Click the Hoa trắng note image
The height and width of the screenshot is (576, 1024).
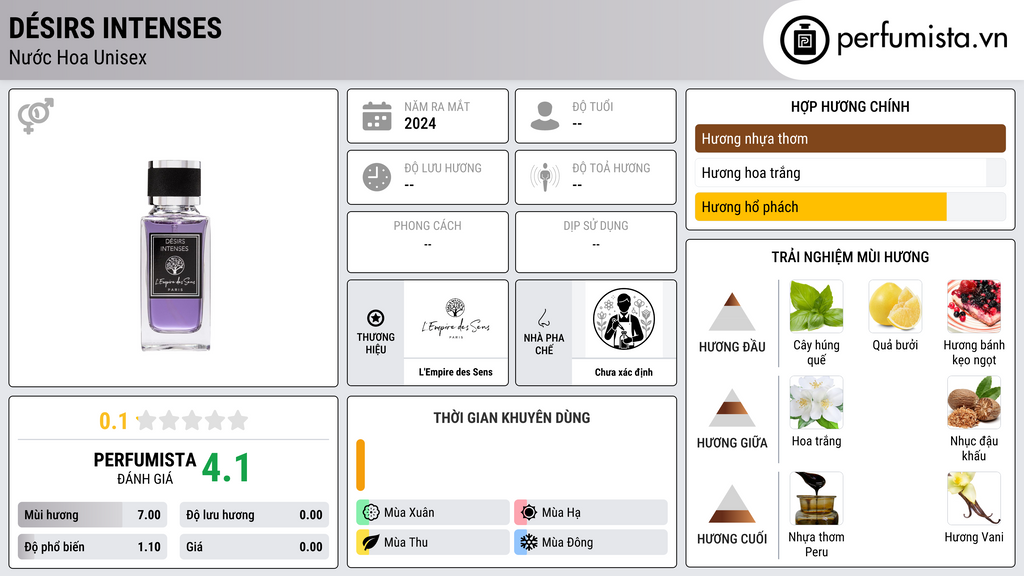pyautogui.click(x=816, y=402)
